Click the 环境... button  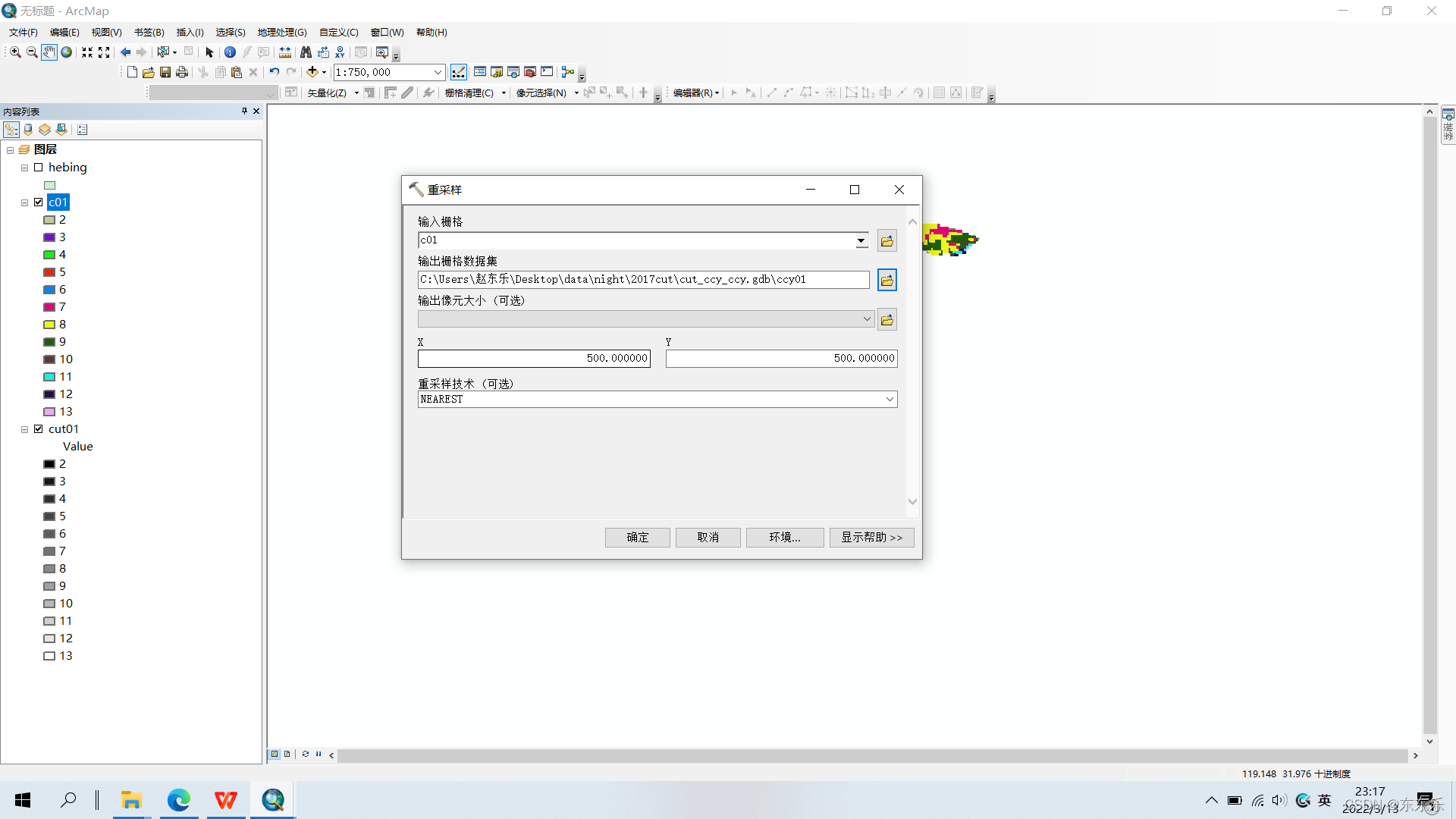[x=784, y=537]
